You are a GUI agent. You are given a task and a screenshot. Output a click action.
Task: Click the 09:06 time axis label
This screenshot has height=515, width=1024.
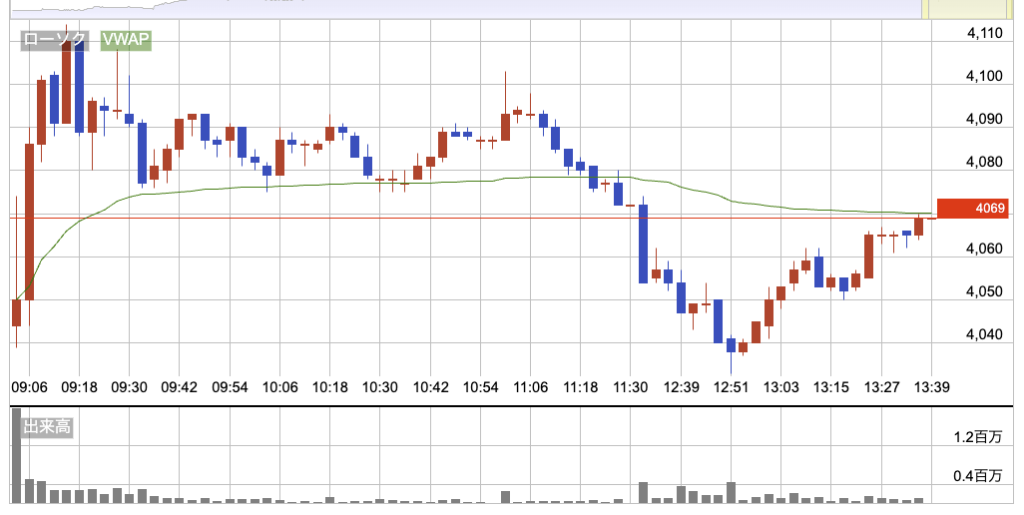pos(29,387)
